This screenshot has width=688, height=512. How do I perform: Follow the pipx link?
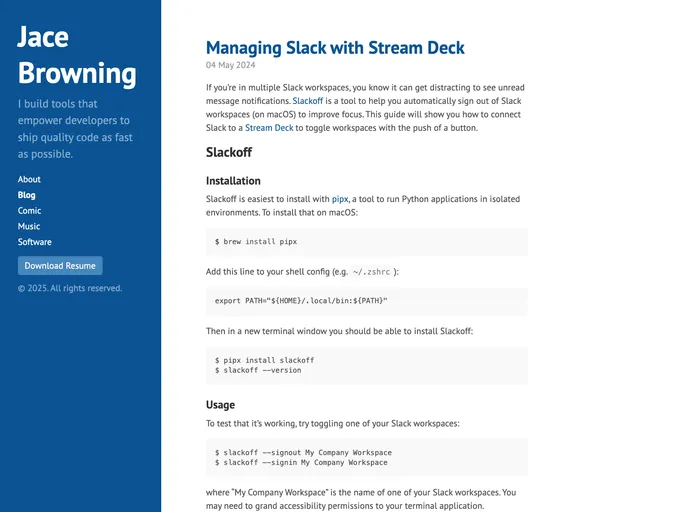pyautogui.click(x=340, y=199)
